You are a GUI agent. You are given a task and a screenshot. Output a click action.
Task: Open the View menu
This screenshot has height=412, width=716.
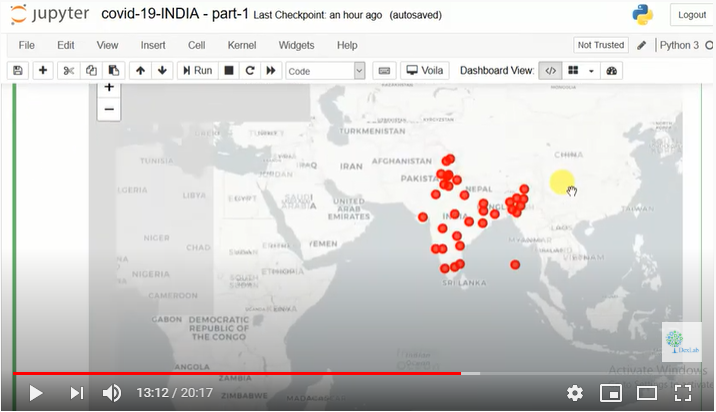coord(107,45)
